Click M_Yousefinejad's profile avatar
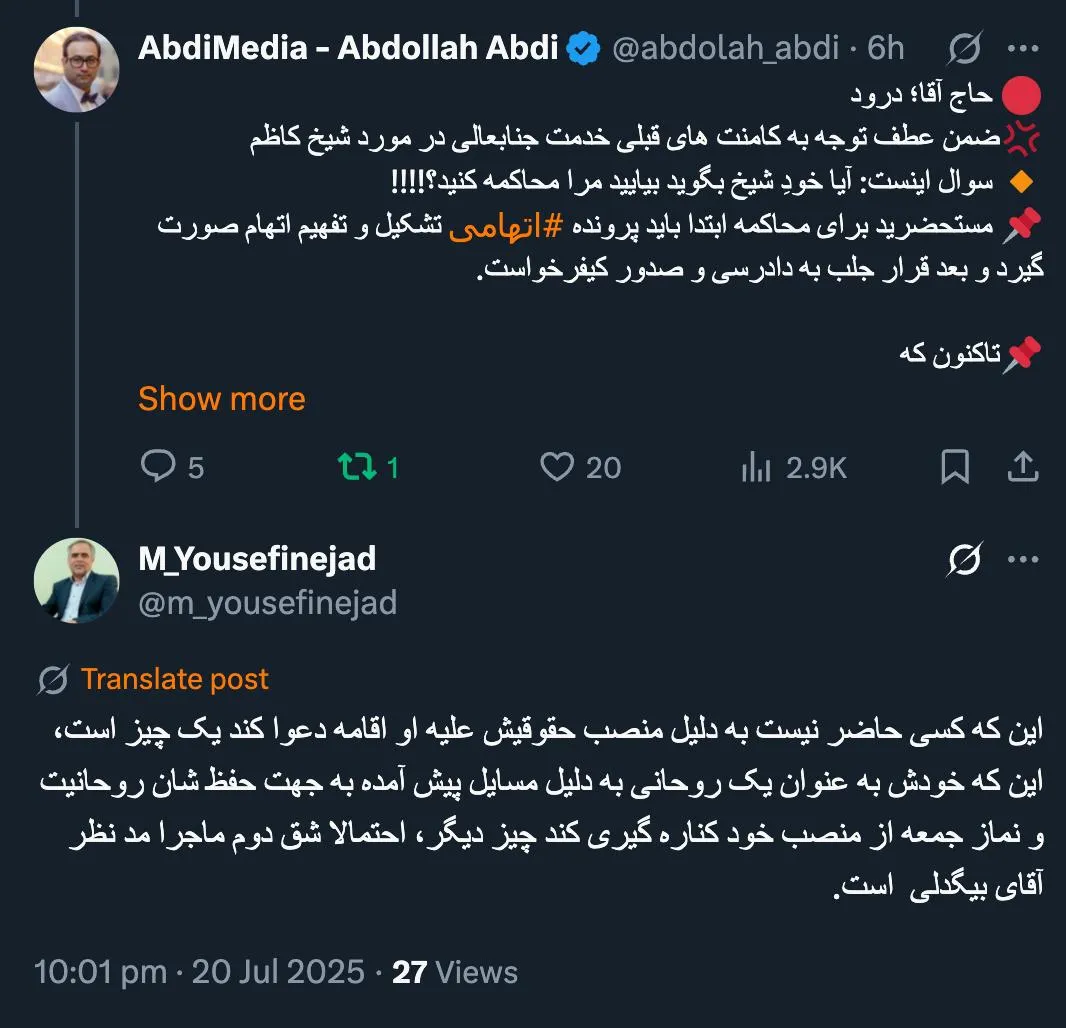The width and height of the screenshot is (1066, 1028). [76, 580]
